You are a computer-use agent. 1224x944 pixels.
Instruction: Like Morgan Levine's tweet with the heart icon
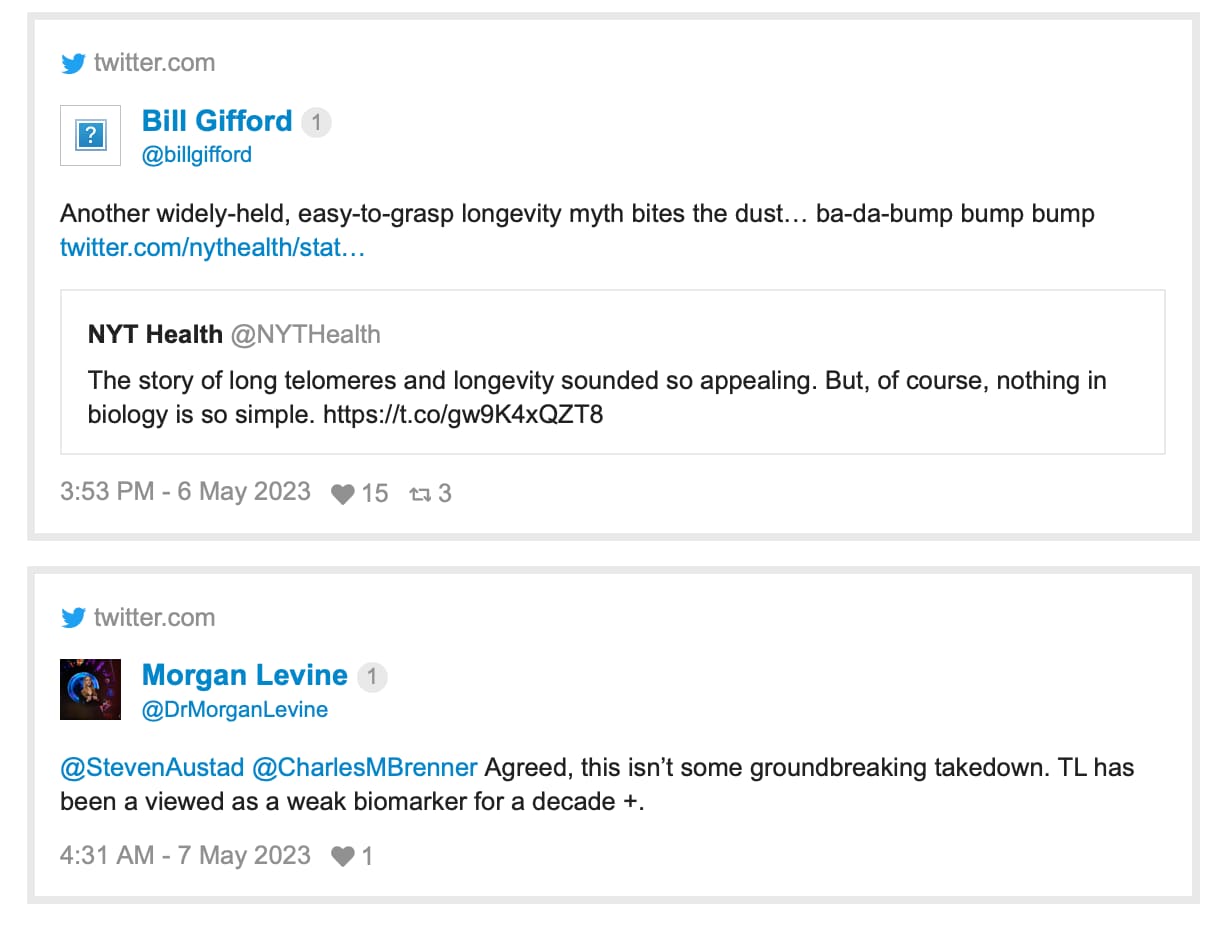(x=343, y=857)
